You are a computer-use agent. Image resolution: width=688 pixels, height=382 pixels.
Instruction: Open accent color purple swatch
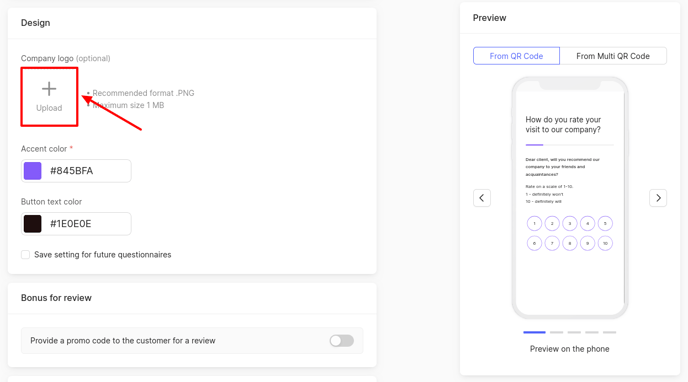tap(32, 171)
